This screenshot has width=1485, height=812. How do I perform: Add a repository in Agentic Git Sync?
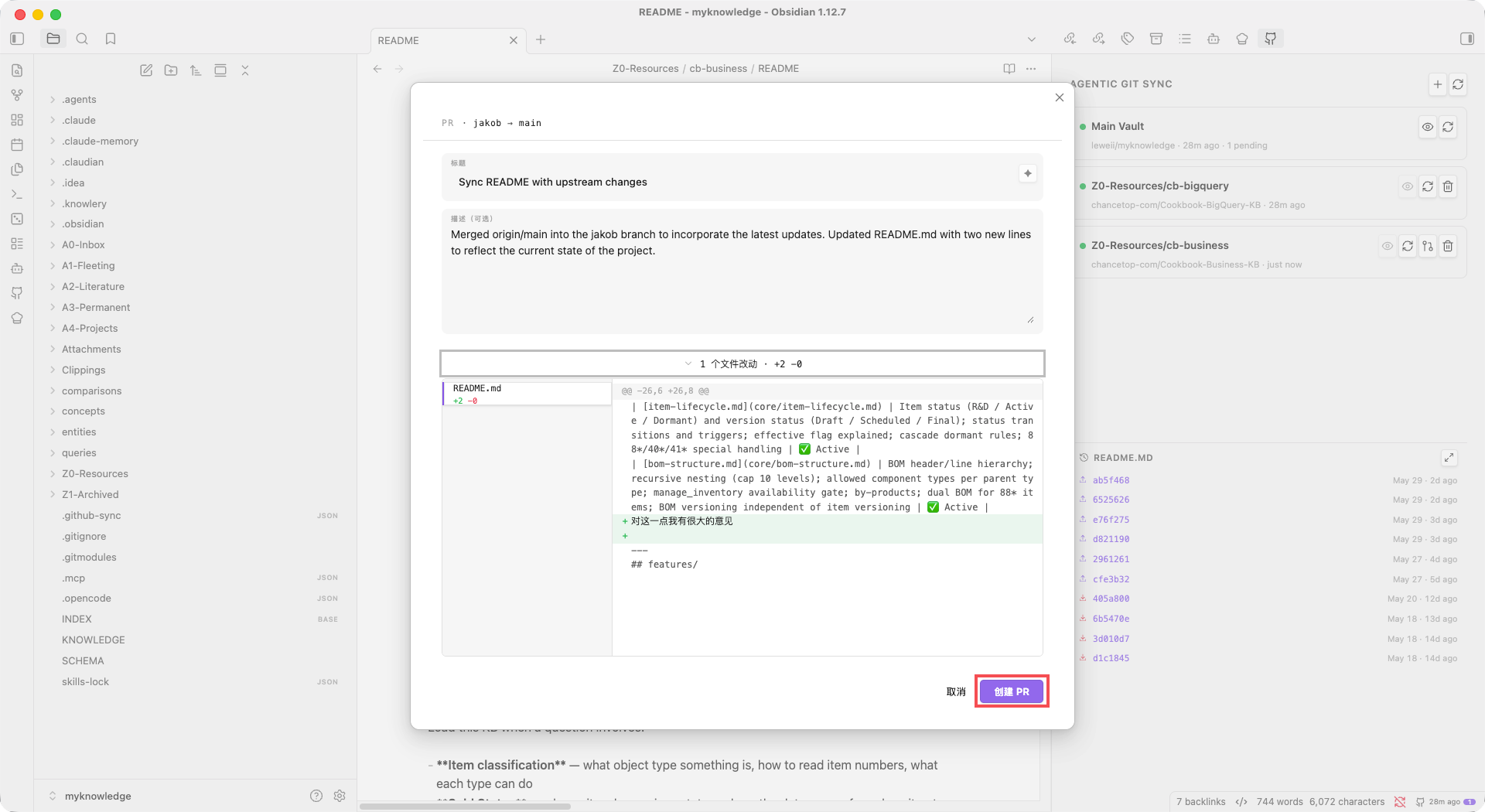[1438, 84]
